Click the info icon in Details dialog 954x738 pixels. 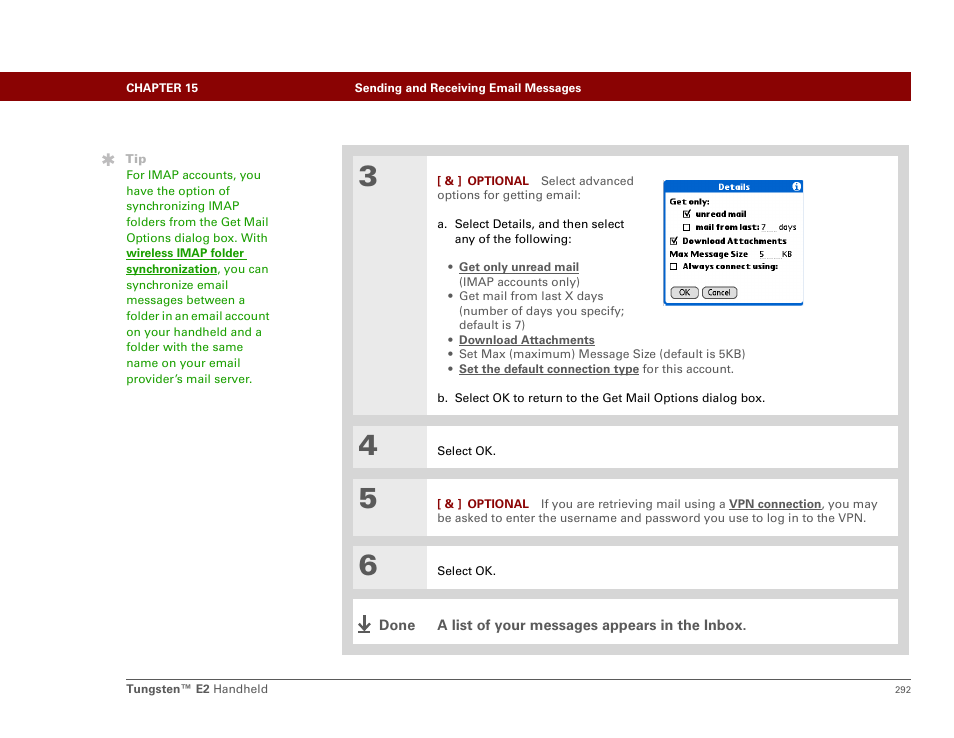pos(796,187)
